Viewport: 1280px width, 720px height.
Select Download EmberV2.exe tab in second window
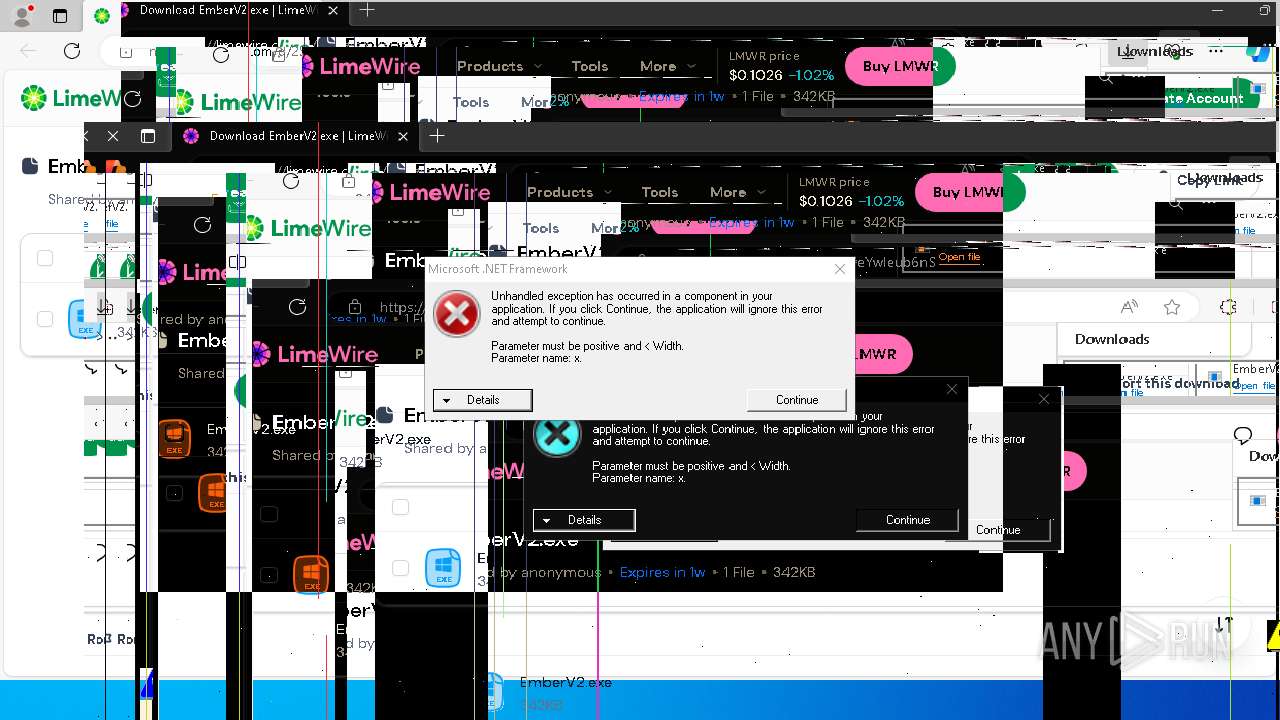click(296, 136)
